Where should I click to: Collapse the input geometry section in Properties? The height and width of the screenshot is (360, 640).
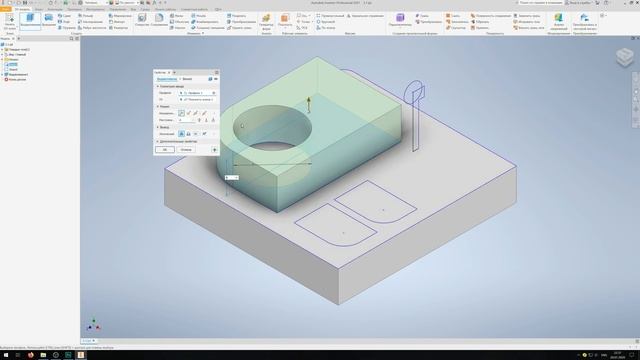158,87
